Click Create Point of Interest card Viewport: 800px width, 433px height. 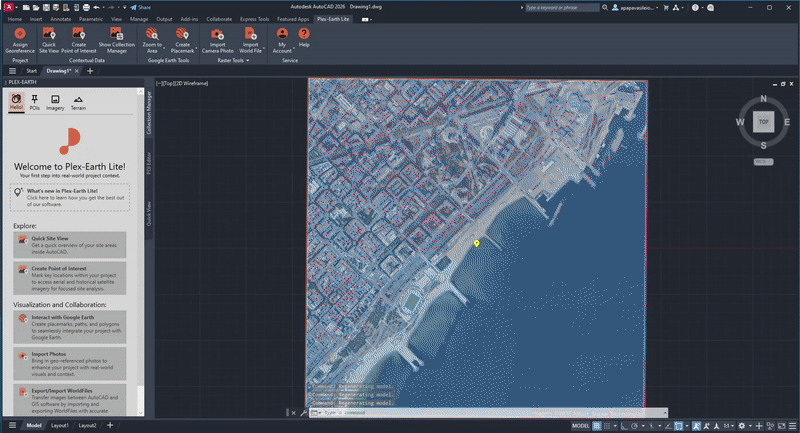70,278
